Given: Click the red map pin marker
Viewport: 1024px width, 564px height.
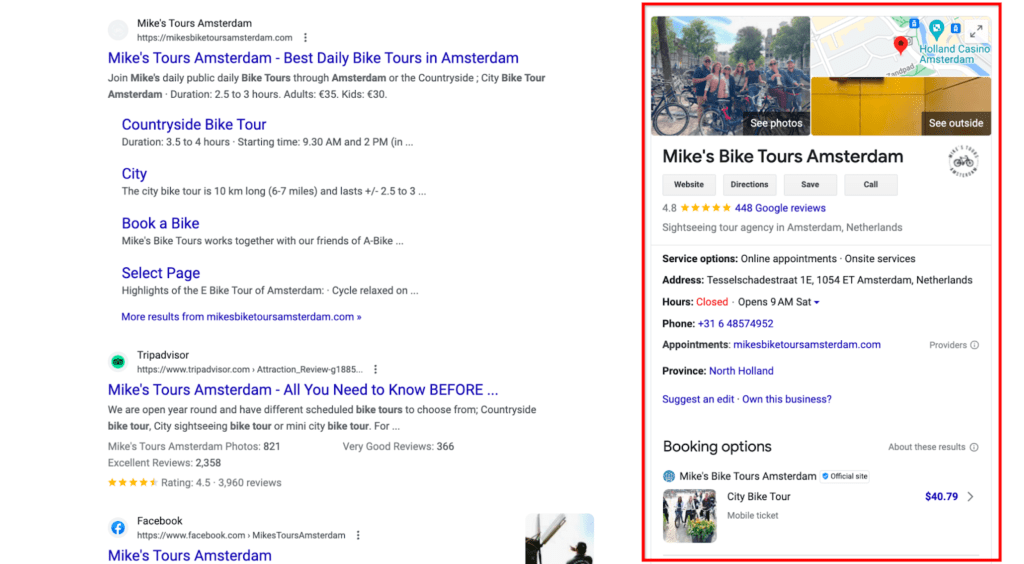Looking at the screenshot, I should coord(901,44).
